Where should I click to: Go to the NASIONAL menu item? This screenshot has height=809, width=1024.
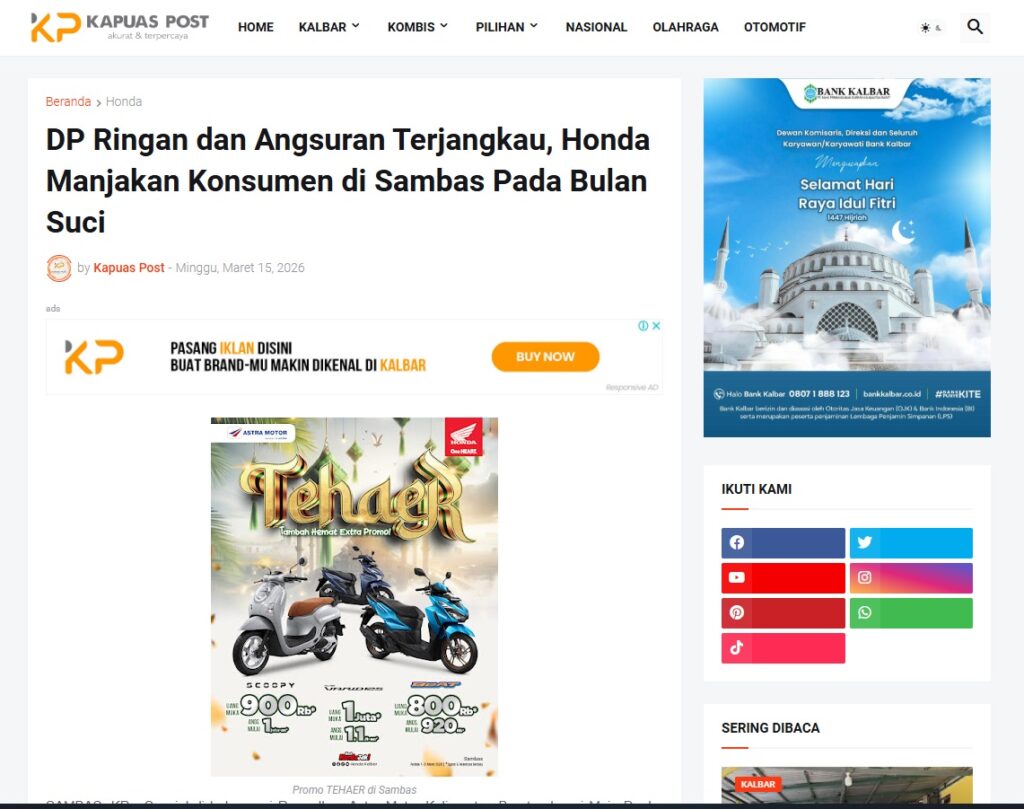596,27
